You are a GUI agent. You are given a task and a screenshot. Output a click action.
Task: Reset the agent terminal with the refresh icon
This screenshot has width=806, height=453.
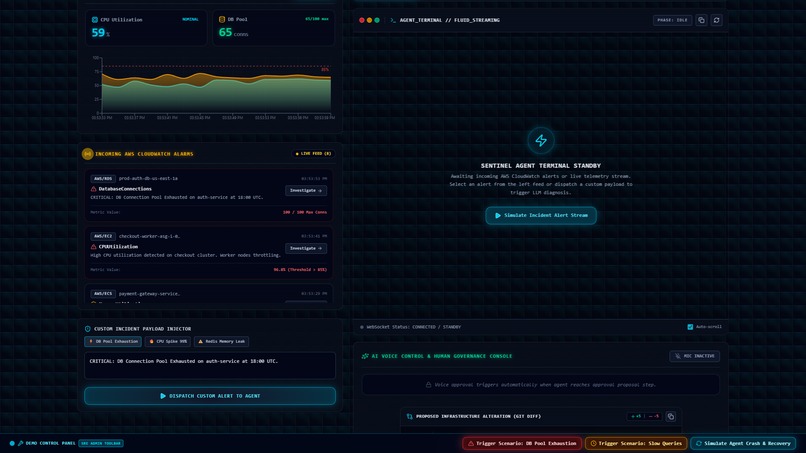tap(717, 20)
